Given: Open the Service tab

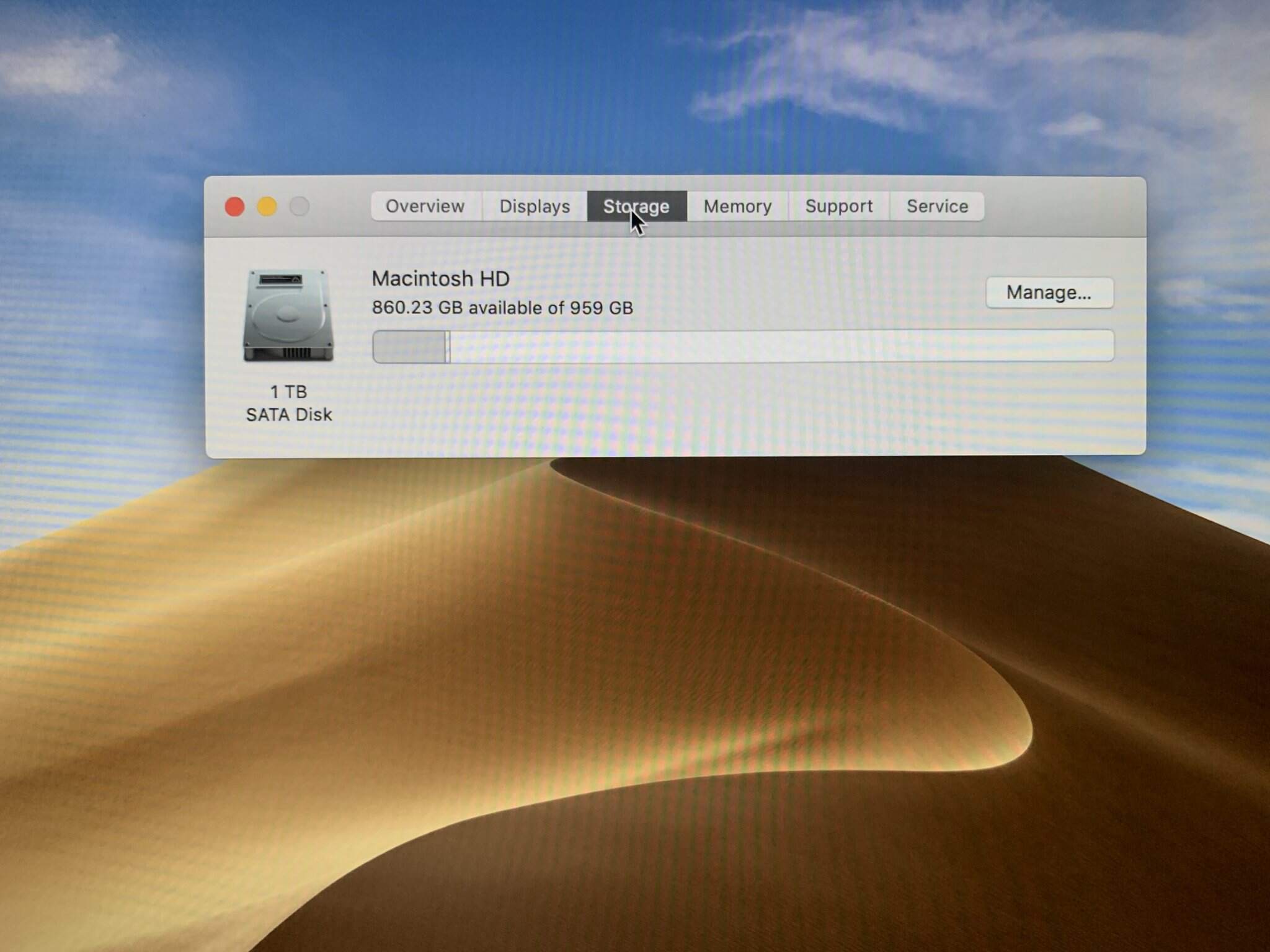Looking at the screenshot, I should (x=937, y=206).
